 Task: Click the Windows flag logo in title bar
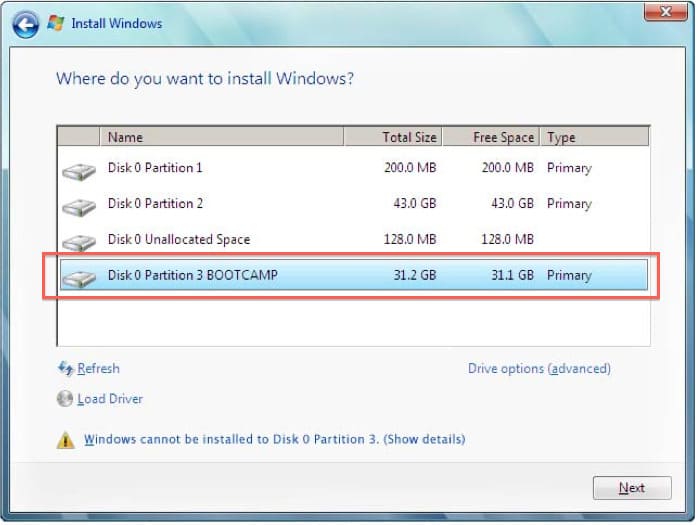click(56, 23)
